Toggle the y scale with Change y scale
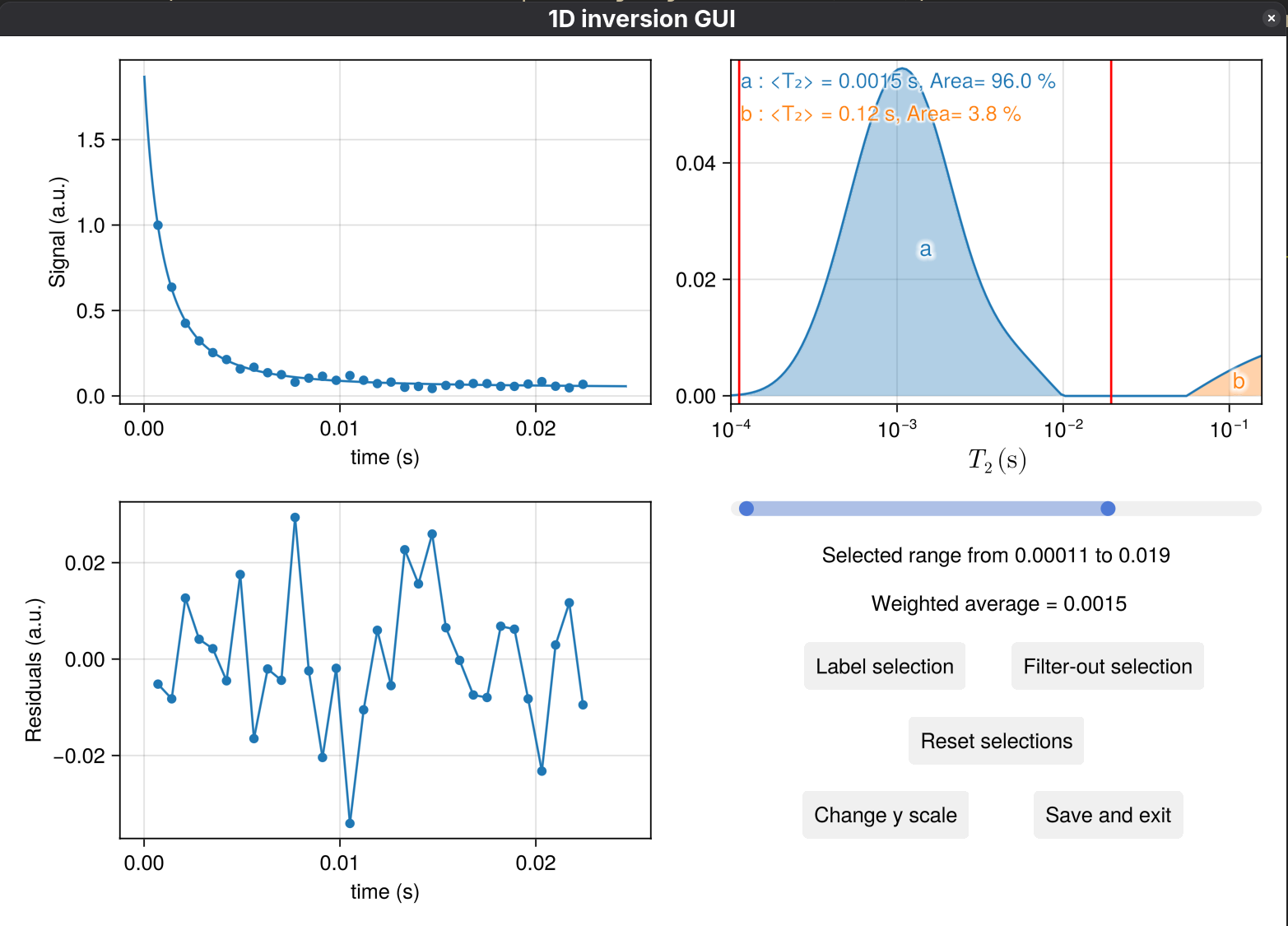The image size is (1288, 926). [x=885, y=815]
